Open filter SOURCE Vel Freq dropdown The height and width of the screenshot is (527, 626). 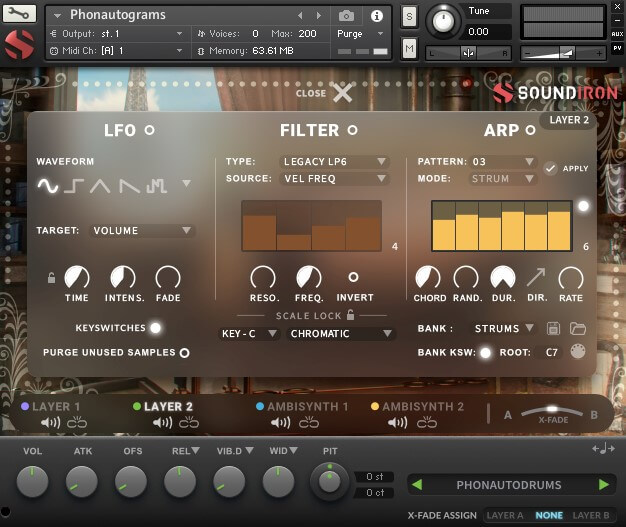tap(335, 178)
